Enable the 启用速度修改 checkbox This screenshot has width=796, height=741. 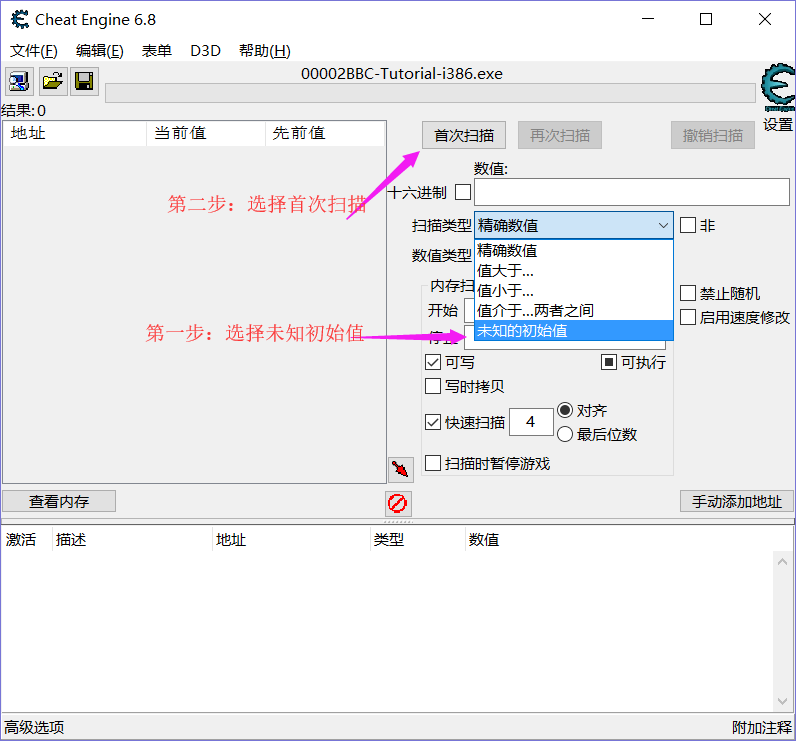pos(688,317)
